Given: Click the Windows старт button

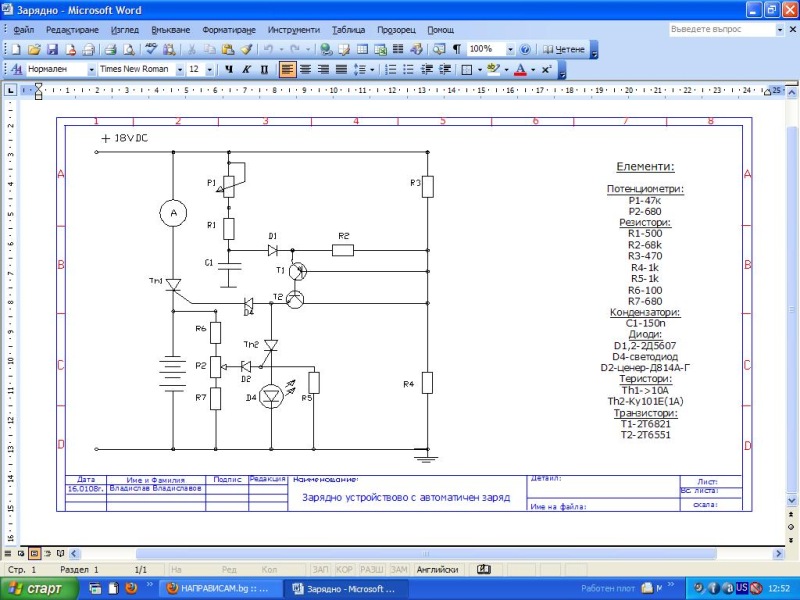Looking at the screenshot, I should pyautogui.click(x=38, y=588).
